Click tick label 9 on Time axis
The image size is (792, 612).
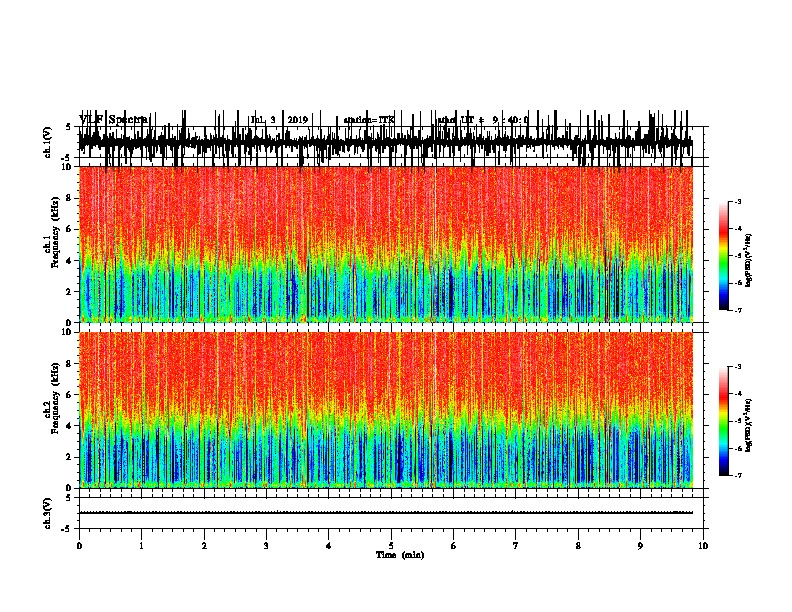[640, 546]
